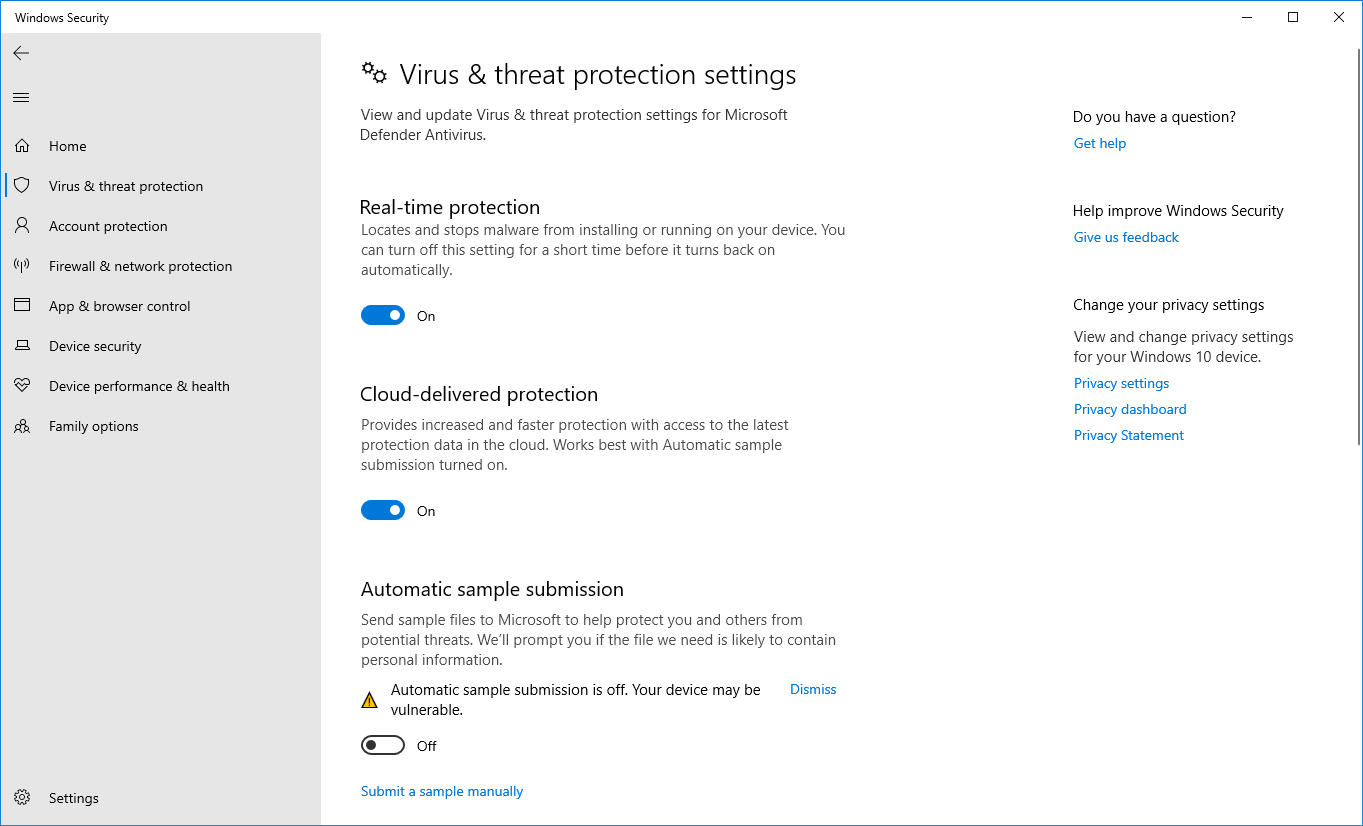Click the Get help link

[1099, 143]
